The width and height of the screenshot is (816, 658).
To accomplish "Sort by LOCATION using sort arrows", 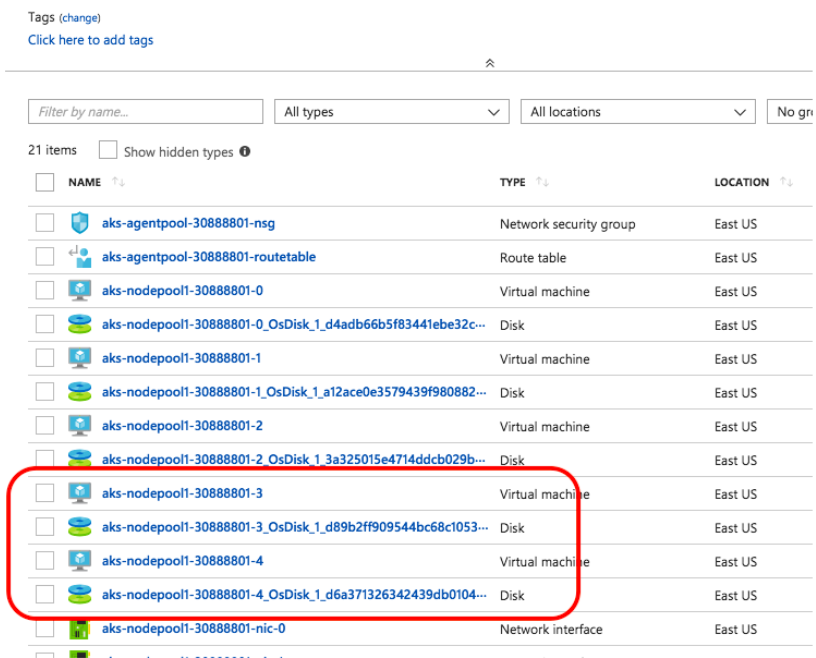I will (x=786, y=182).
